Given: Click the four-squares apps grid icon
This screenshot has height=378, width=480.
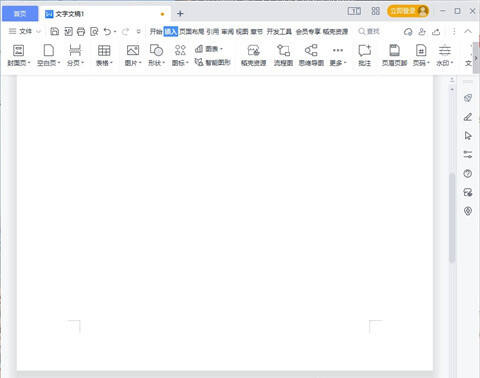Looking at the screenshot, I should (376, 11).
